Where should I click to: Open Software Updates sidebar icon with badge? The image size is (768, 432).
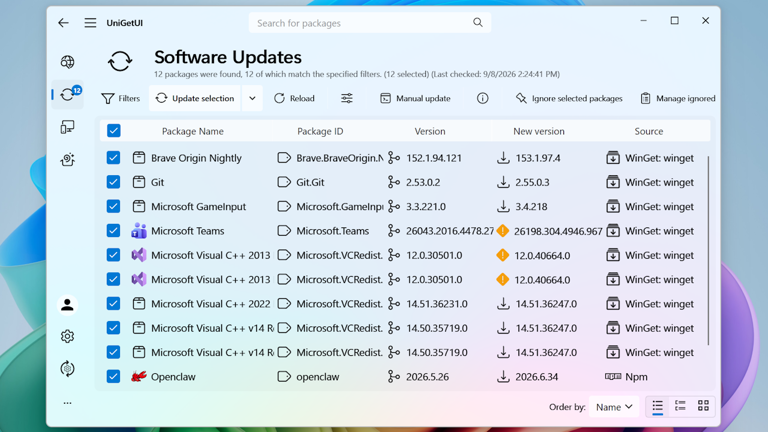click(68, 94)
